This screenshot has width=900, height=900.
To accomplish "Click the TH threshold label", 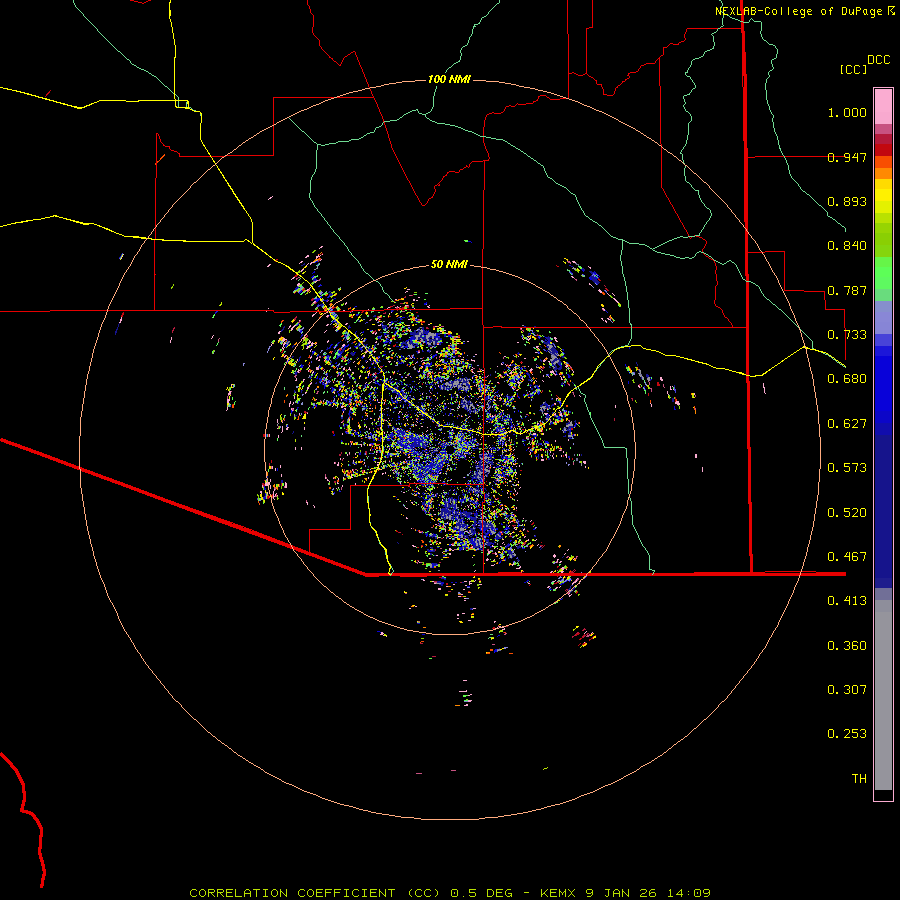I will (x=859, y=779).
